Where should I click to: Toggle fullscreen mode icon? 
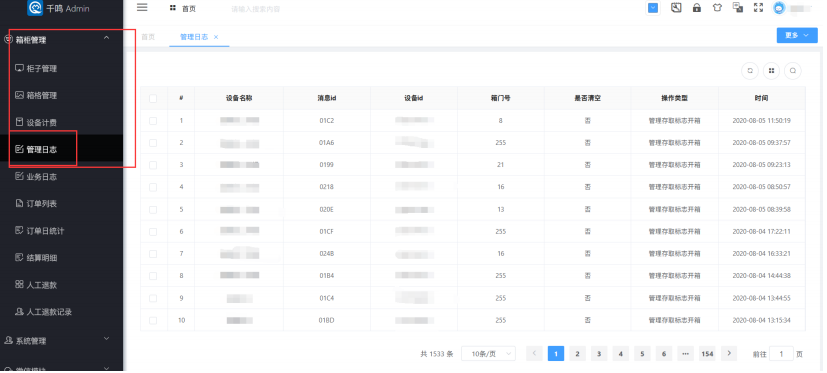tap(758, 8)
